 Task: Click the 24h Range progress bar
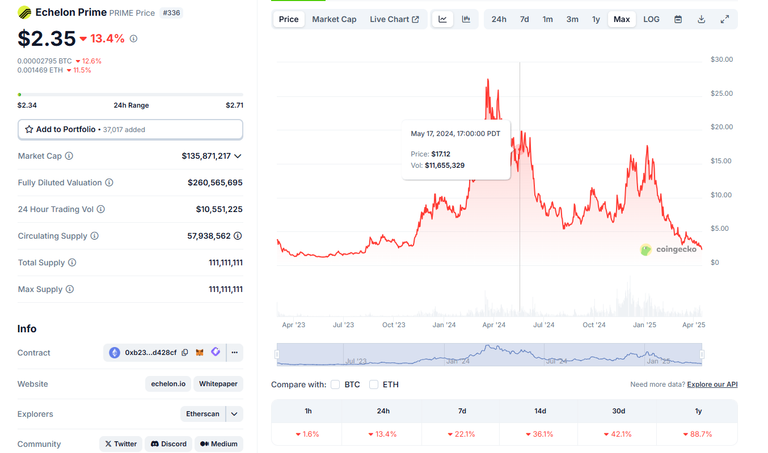click(130, 95)
